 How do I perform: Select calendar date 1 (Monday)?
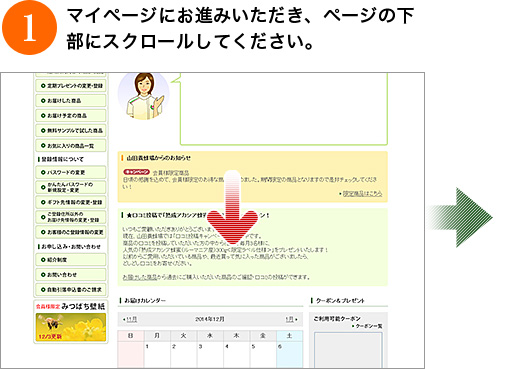157,354
